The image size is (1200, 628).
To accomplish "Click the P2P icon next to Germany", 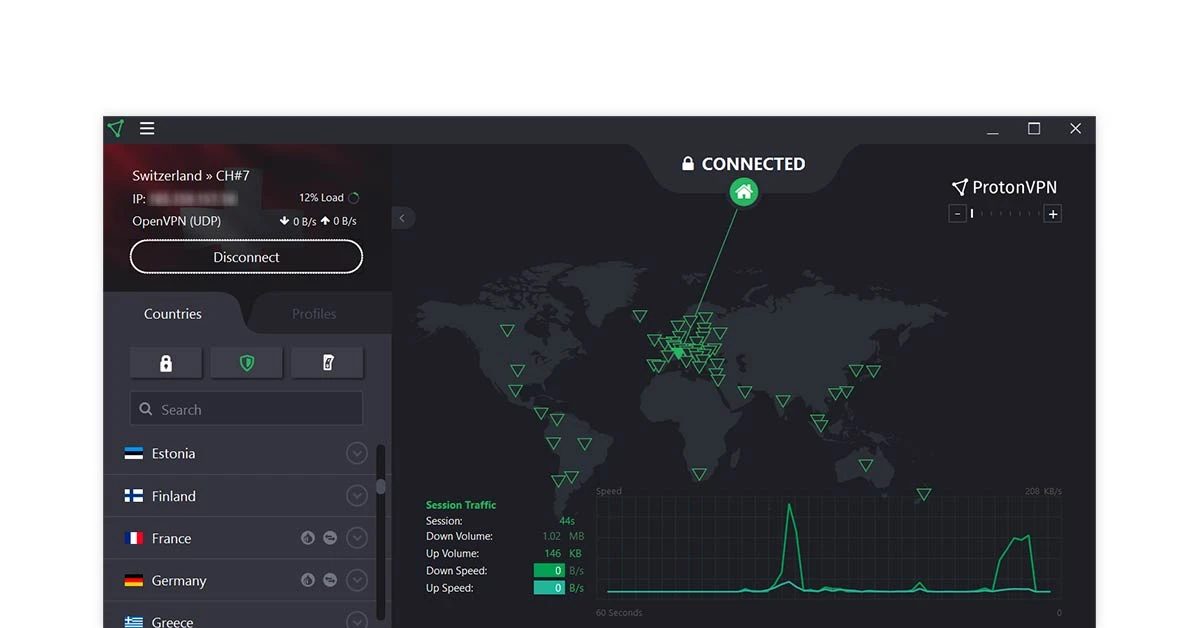I will (x=329, y=579).
